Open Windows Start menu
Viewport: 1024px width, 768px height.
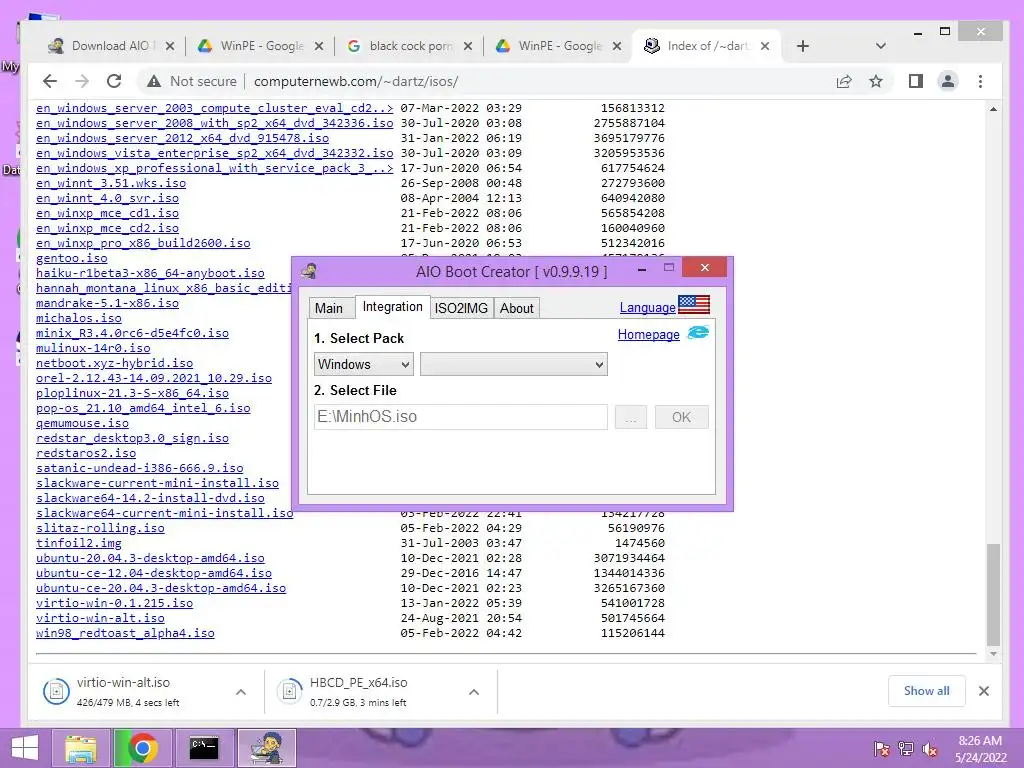coord(25,748)
